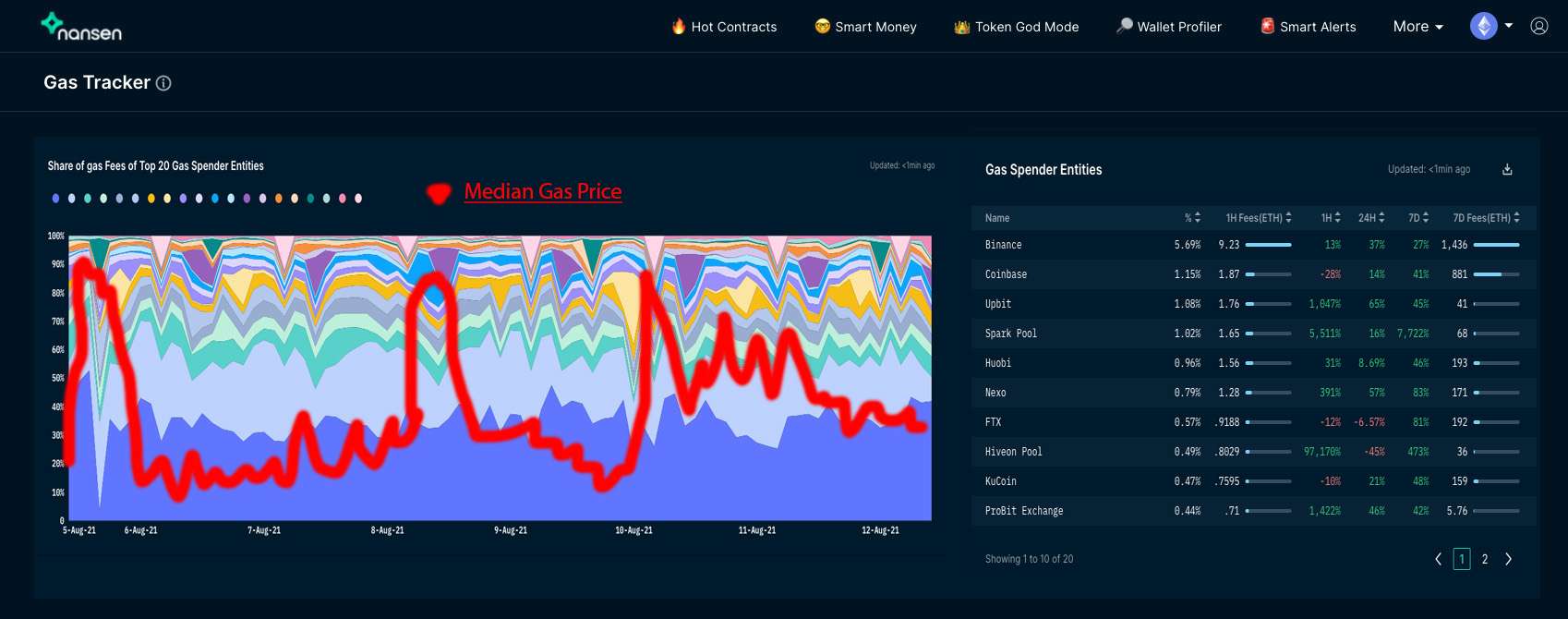
Task: Click siren icon beside Smart Alerts
Action: (x=1268, y=26)
